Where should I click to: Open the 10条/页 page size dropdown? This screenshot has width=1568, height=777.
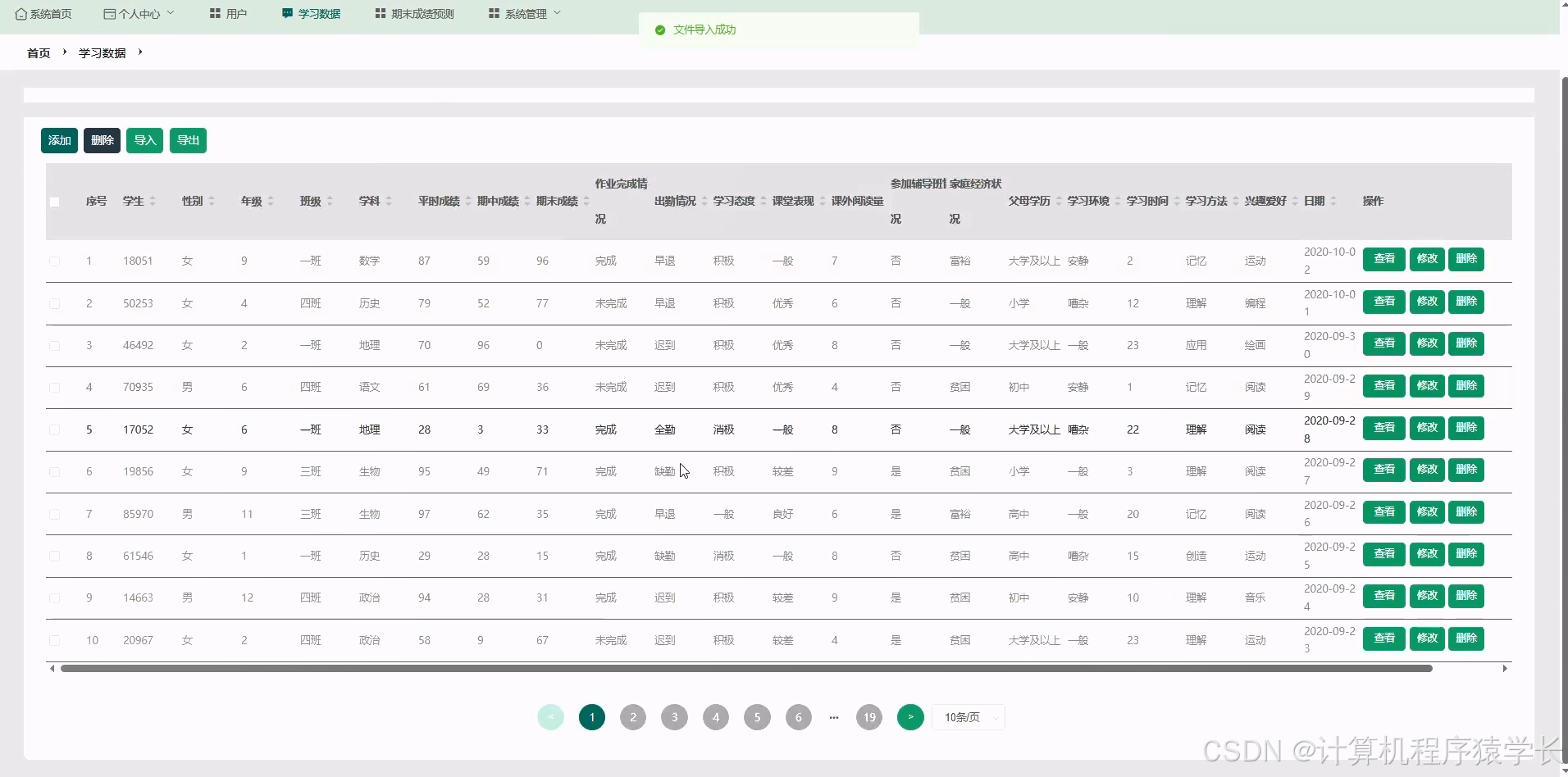point(969,717)
